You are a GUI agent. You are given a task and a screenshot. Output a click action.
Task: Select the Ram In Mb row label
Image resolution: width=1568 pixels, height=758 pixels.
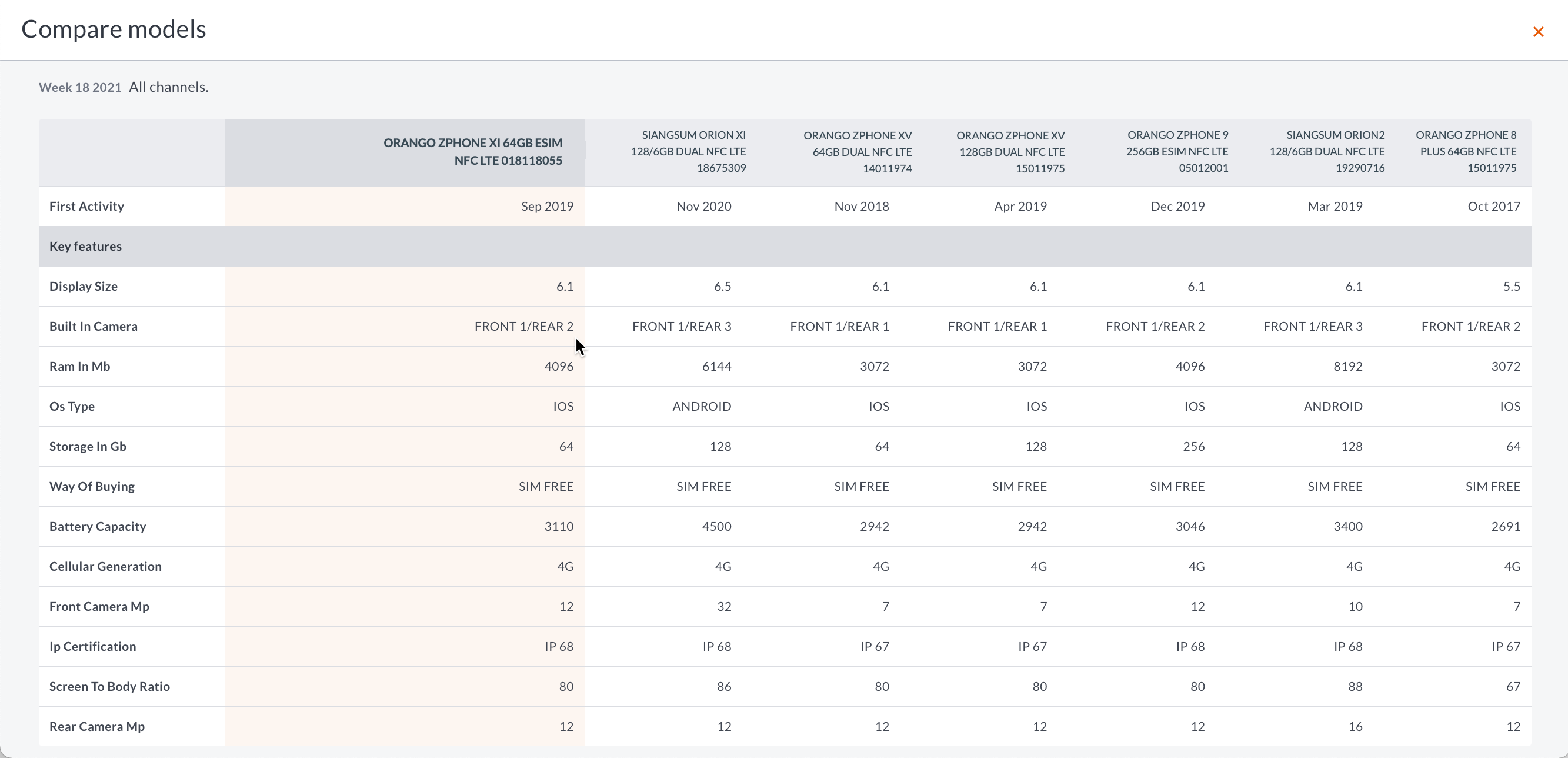click(80, 367)
